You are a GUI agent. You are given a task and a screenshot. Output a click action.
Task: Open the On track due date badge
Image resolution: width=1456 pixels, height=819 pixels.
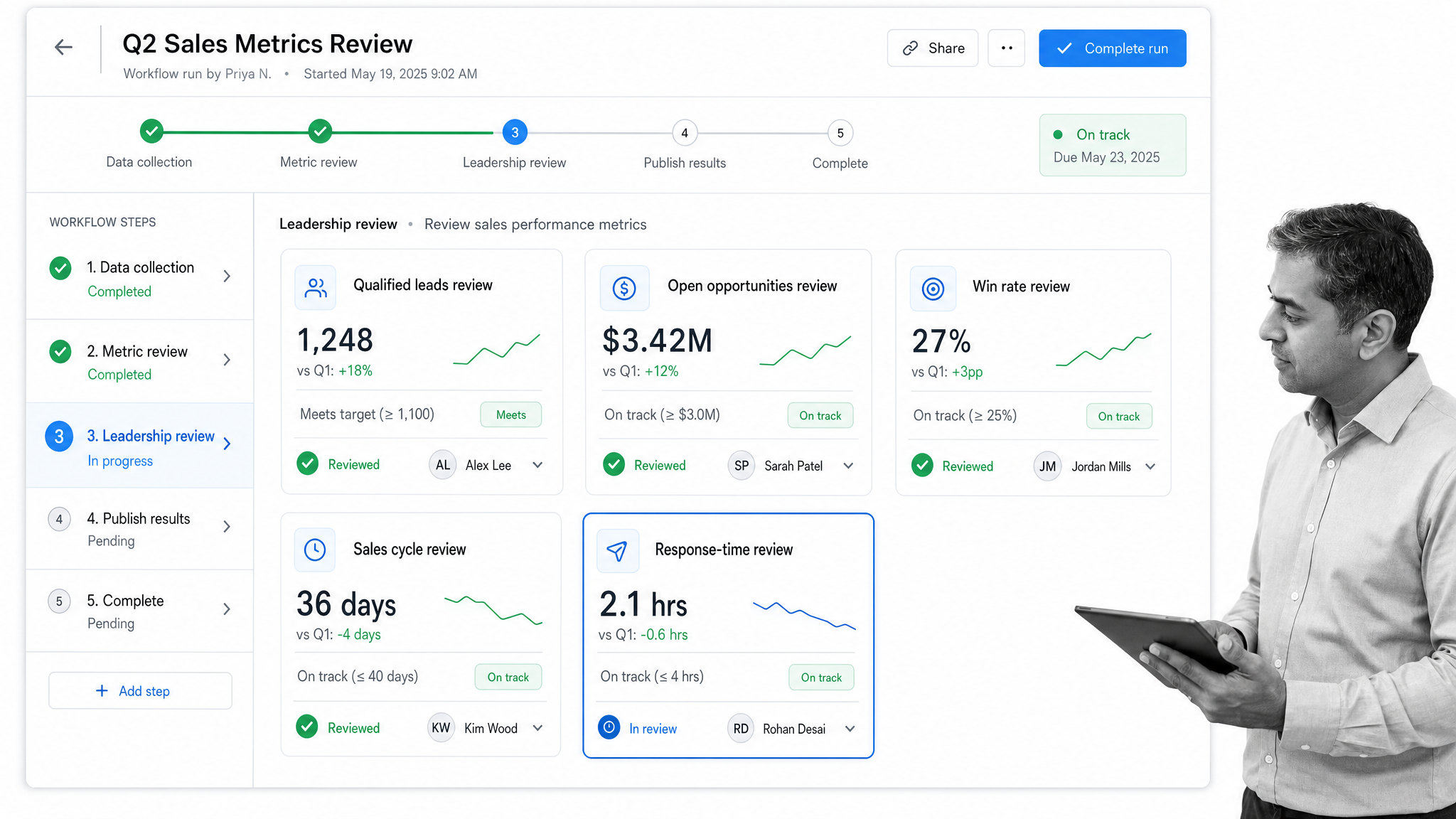[1112, 145]
